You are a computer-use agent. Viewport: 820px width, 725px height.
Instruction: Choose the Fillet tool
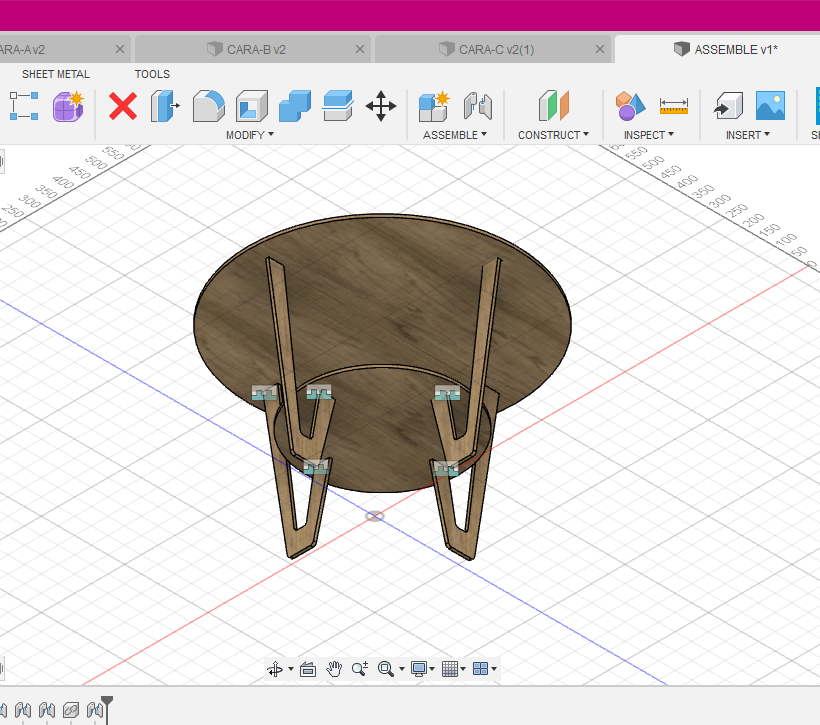209,106
